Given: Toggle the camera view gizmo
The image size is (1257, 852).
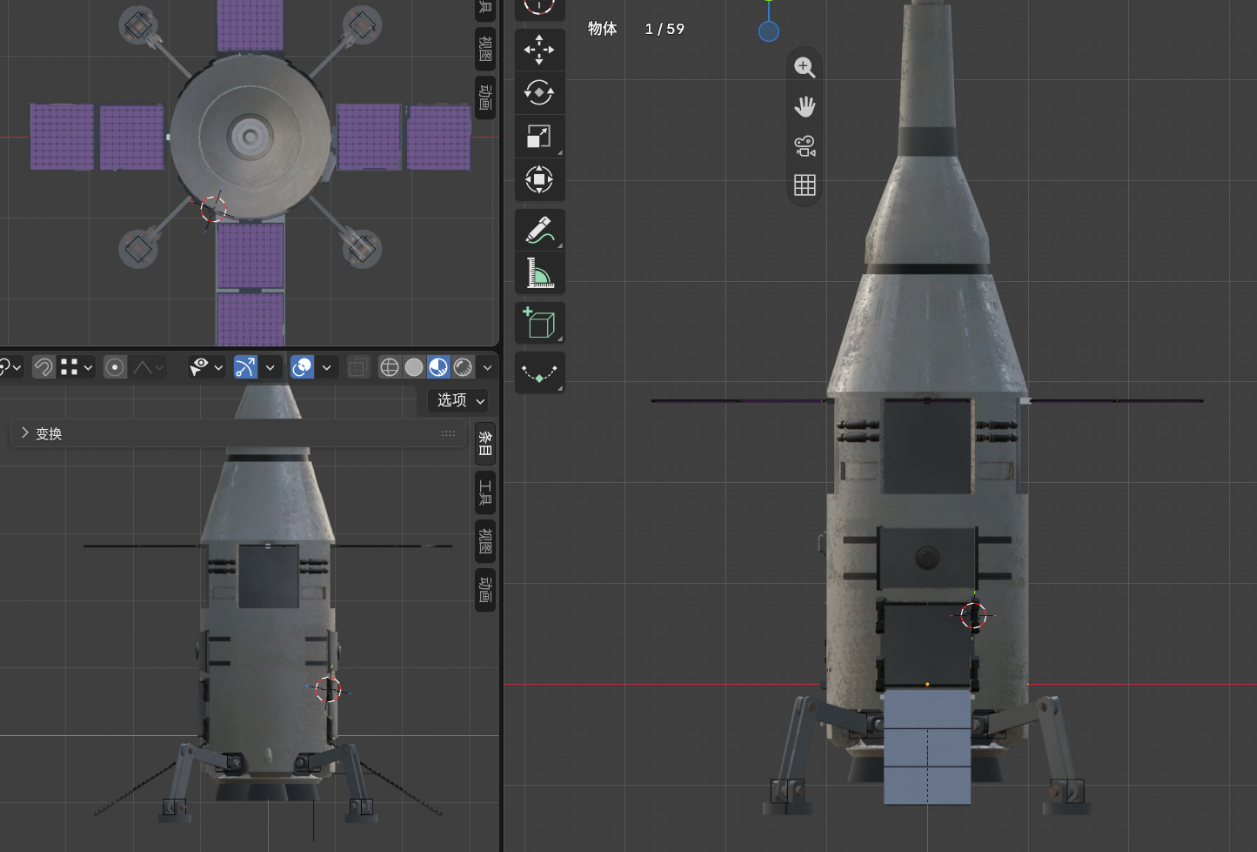Looking at the screenshot, I should [x=805, y=146].
